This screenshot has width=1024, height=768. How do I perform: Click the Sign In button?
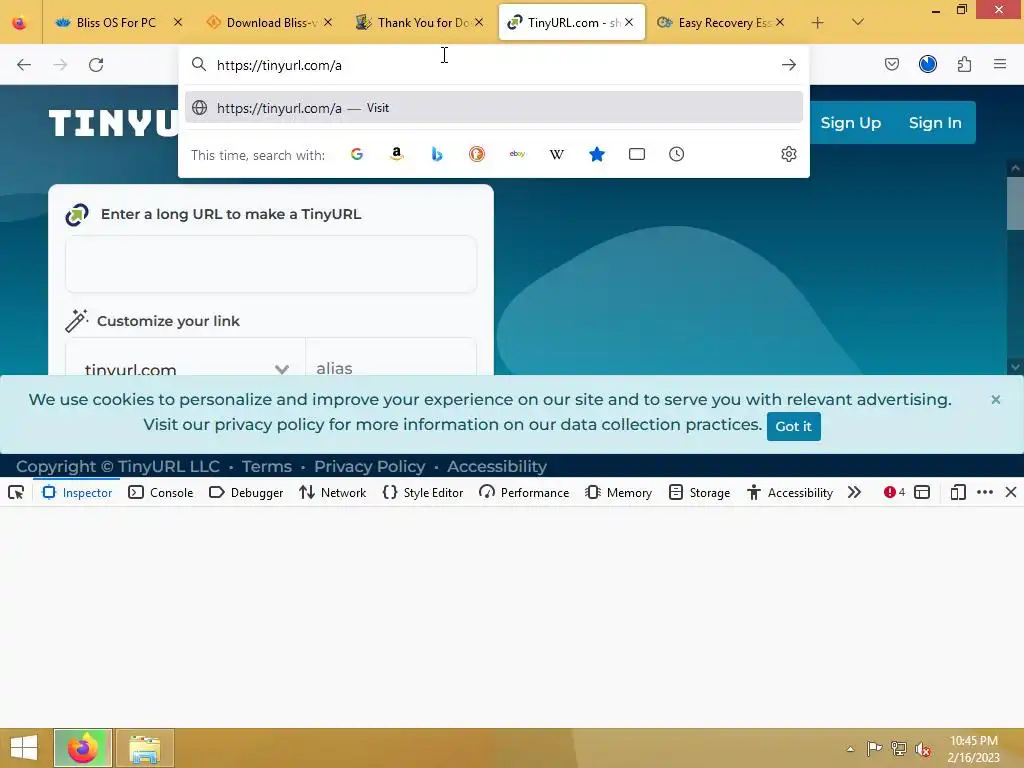click(935, 123)
